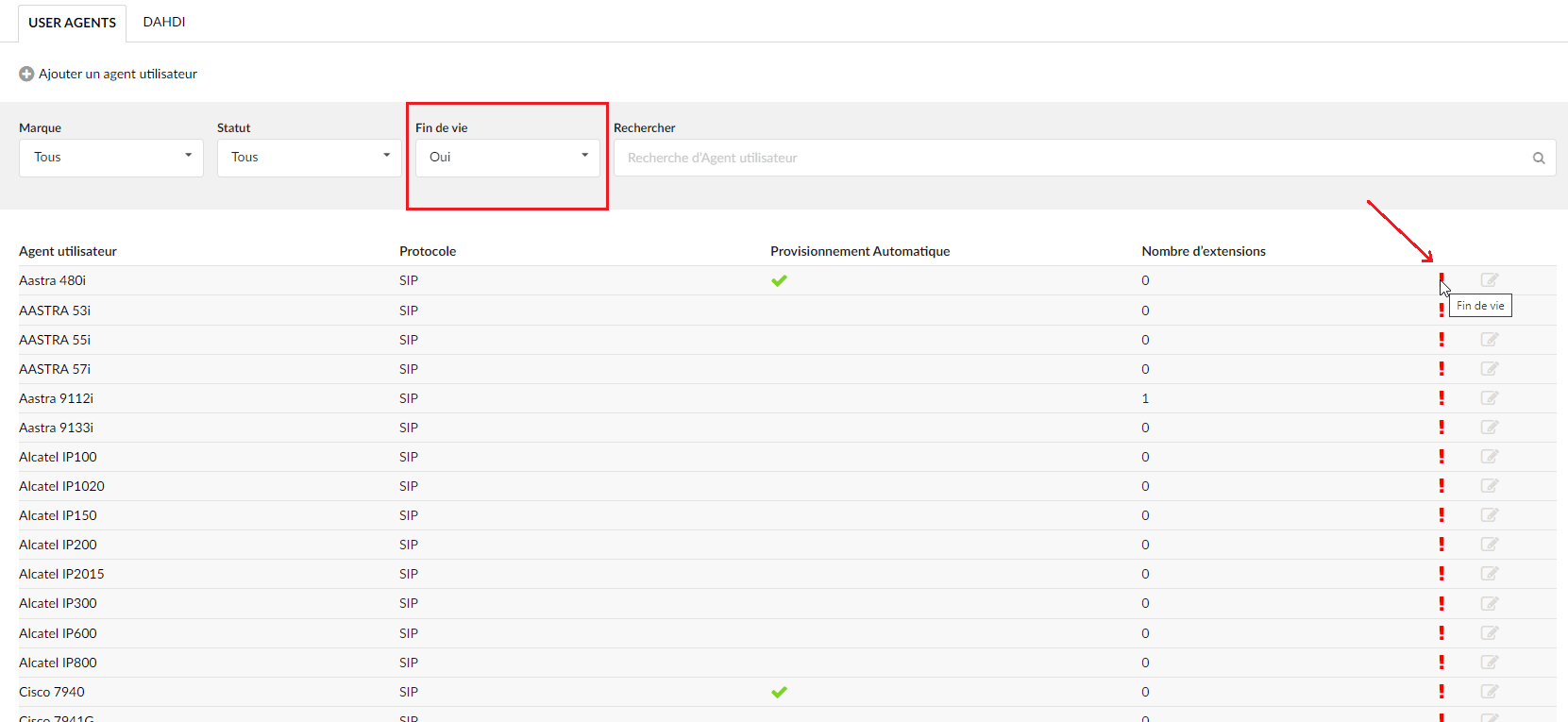
Task: Open the Statut dropdown
Action: [310, 158]
